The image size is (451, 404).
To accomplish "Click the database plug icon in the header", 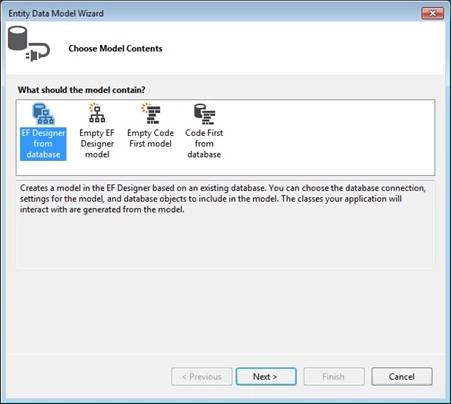I will (x=29, y=44).
